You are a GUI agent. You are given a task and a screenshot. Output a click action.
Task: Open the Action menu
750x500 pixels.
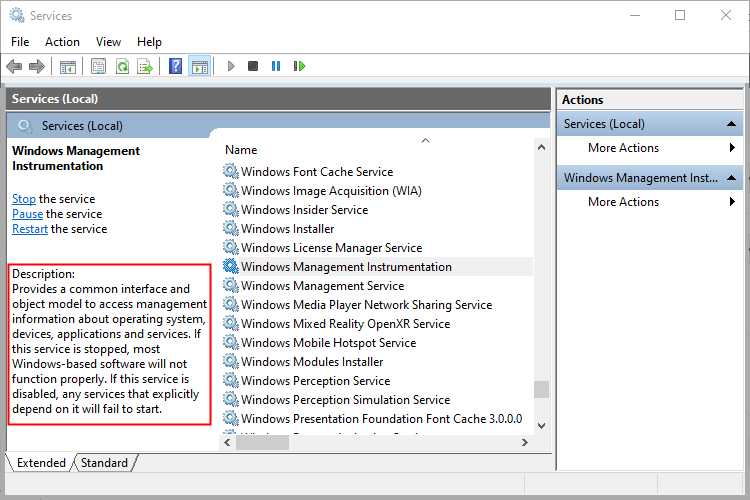(62, 42)
